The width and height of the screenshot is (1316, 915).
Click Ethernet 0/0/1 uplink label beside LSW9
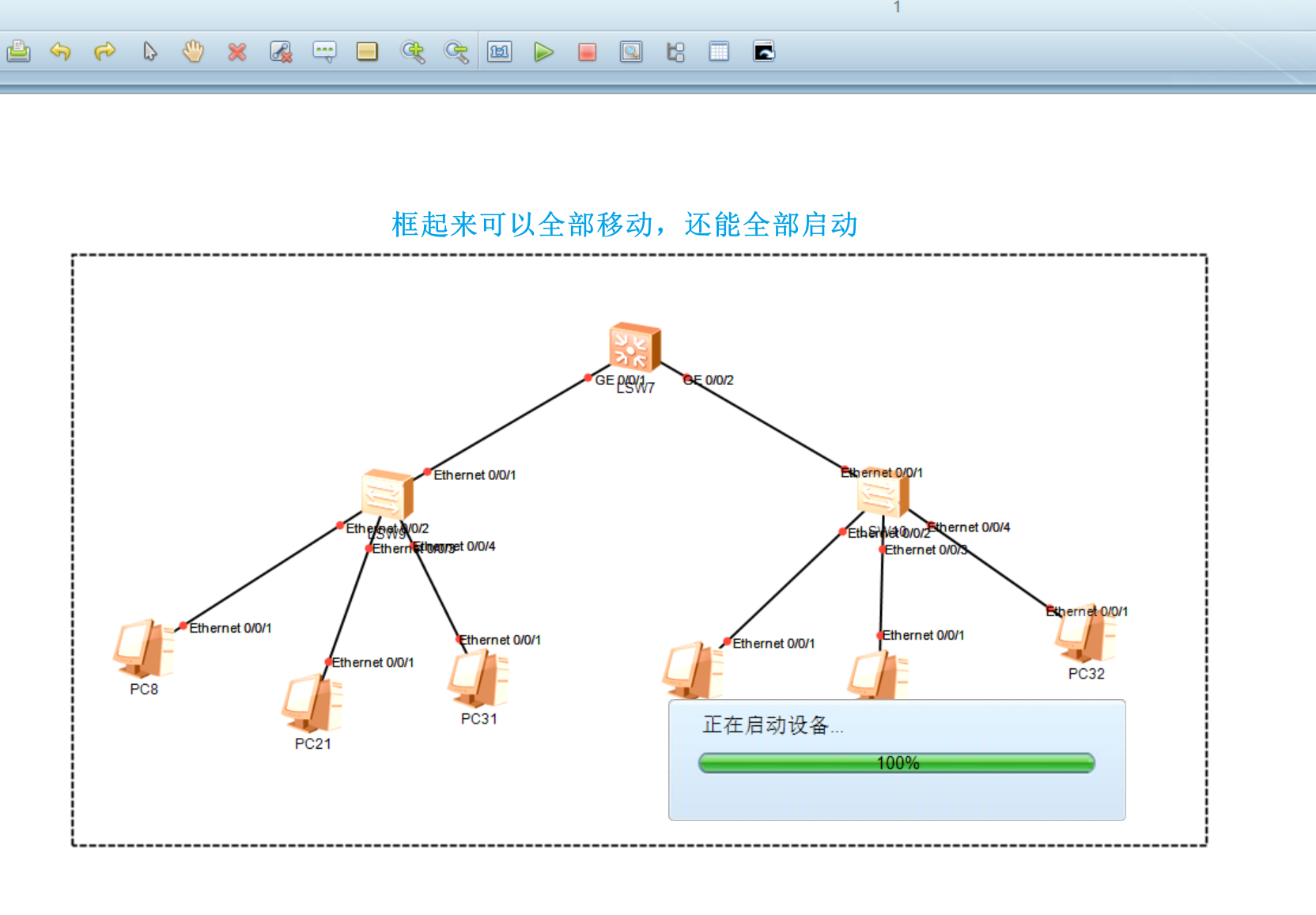pos(475,475)
